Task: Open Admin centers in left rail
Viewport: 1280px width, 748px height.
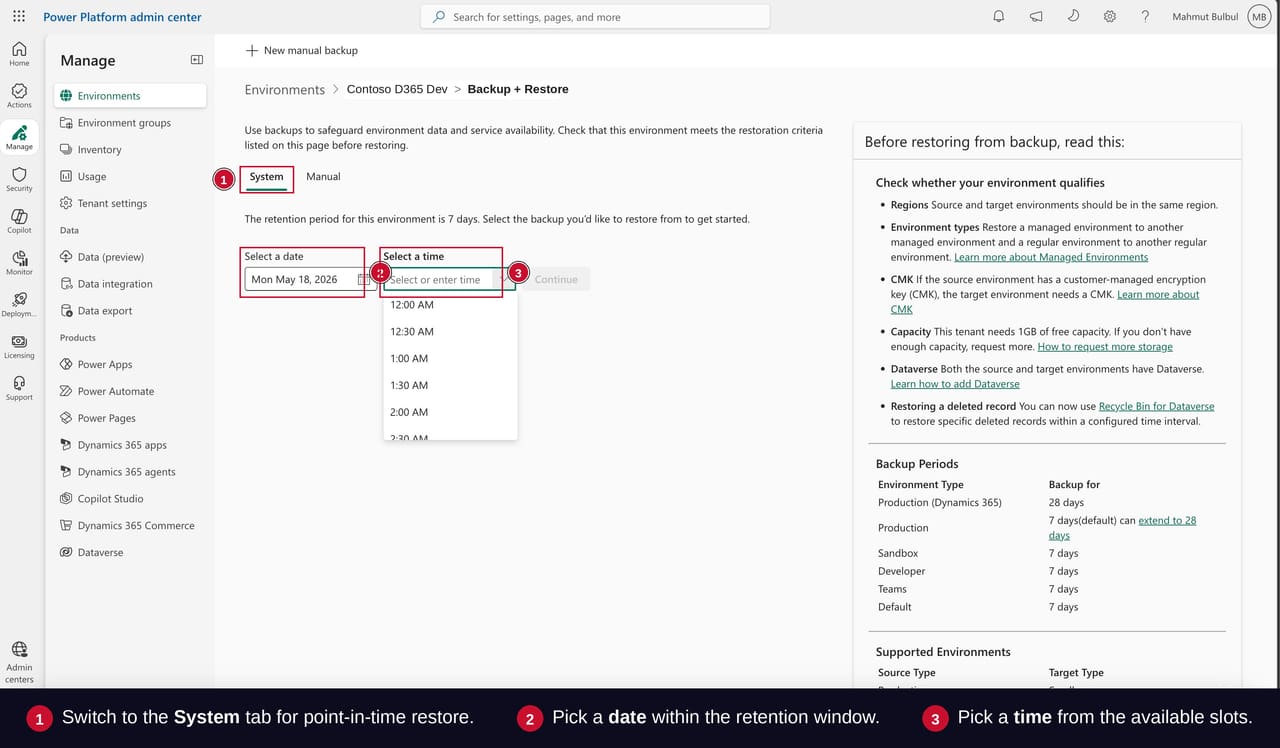Action: (19, 662)
